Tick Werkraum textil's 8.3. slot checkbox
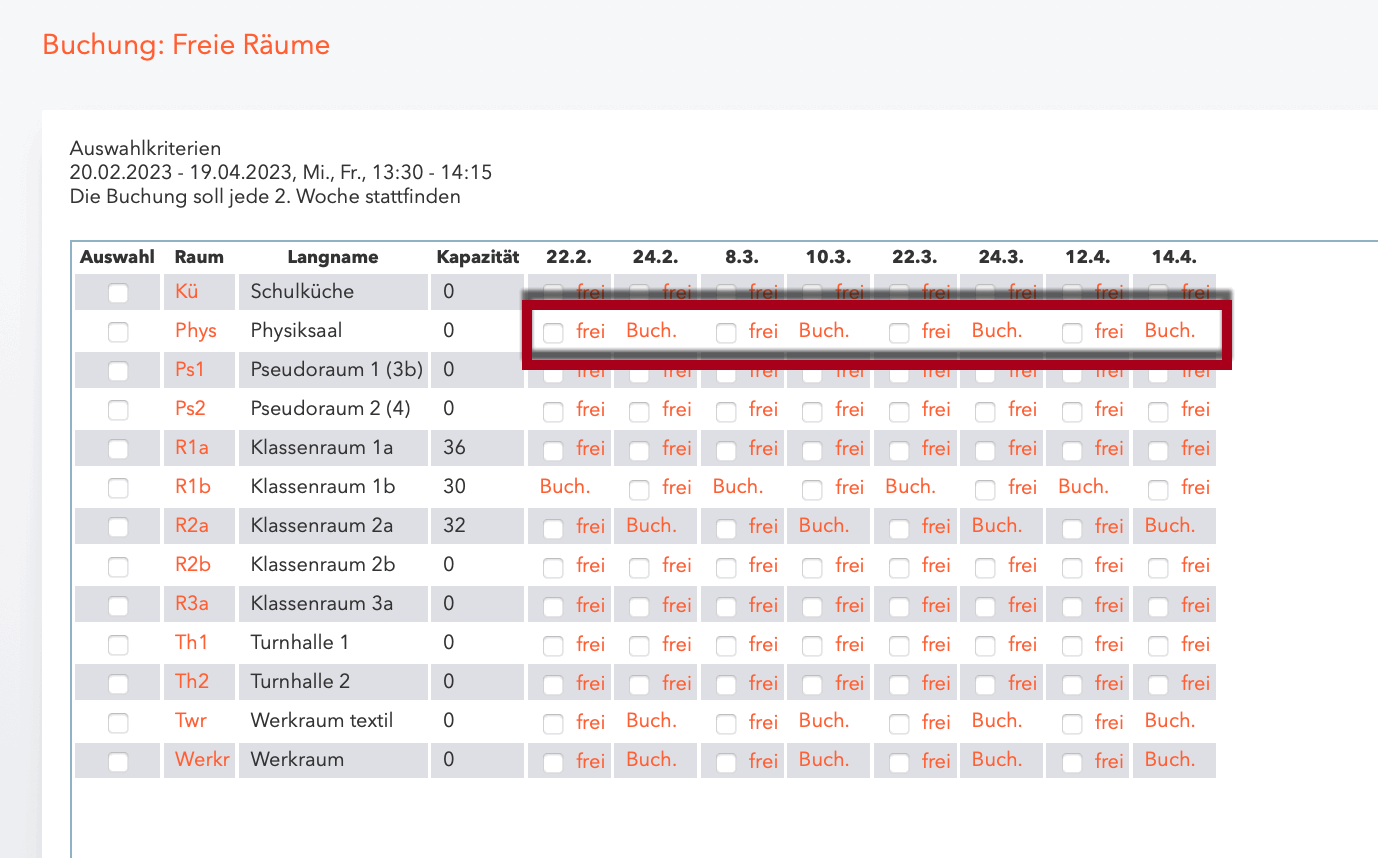Image resolution: width=1378 pixels, height=858 pixels. [726, 723]
